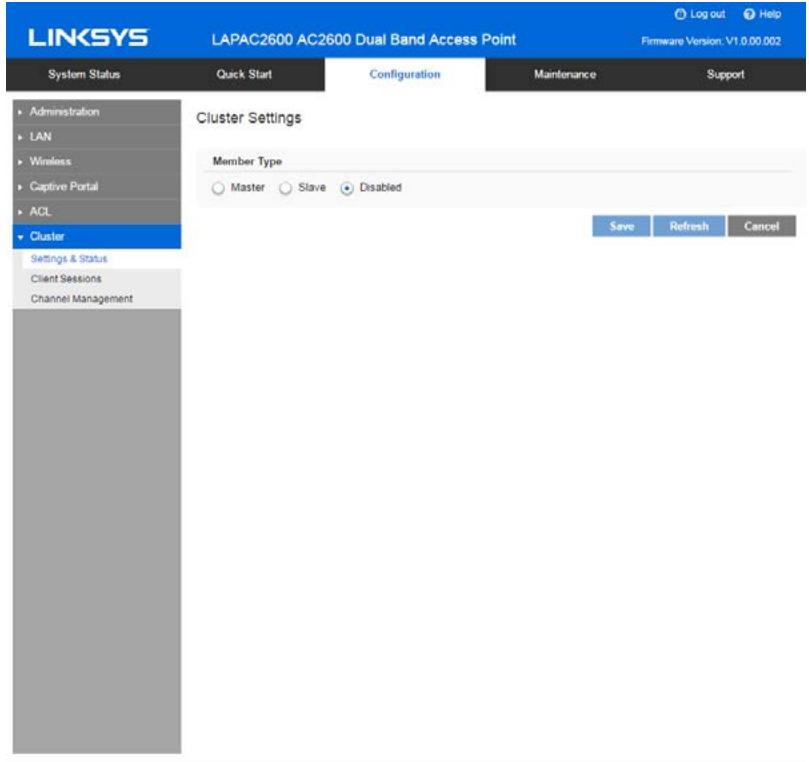
Task: Click the LAPAC2600 AC2600 product title
Action: pyautogui.click(x=364, y=40)
